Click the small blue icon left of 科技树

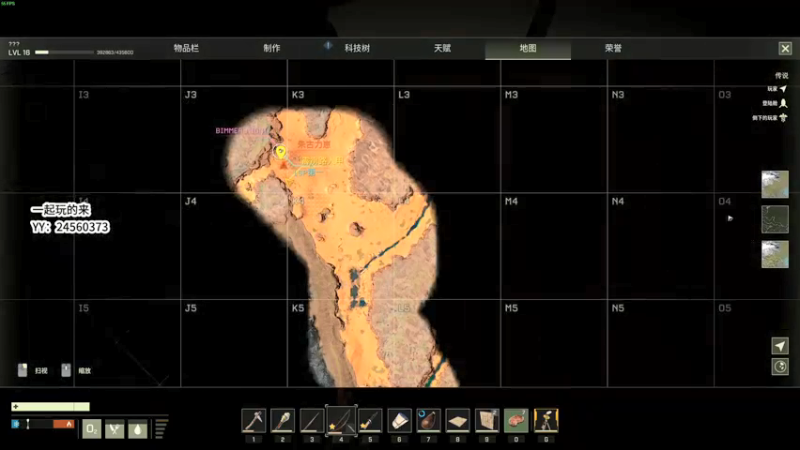point(328,46)
